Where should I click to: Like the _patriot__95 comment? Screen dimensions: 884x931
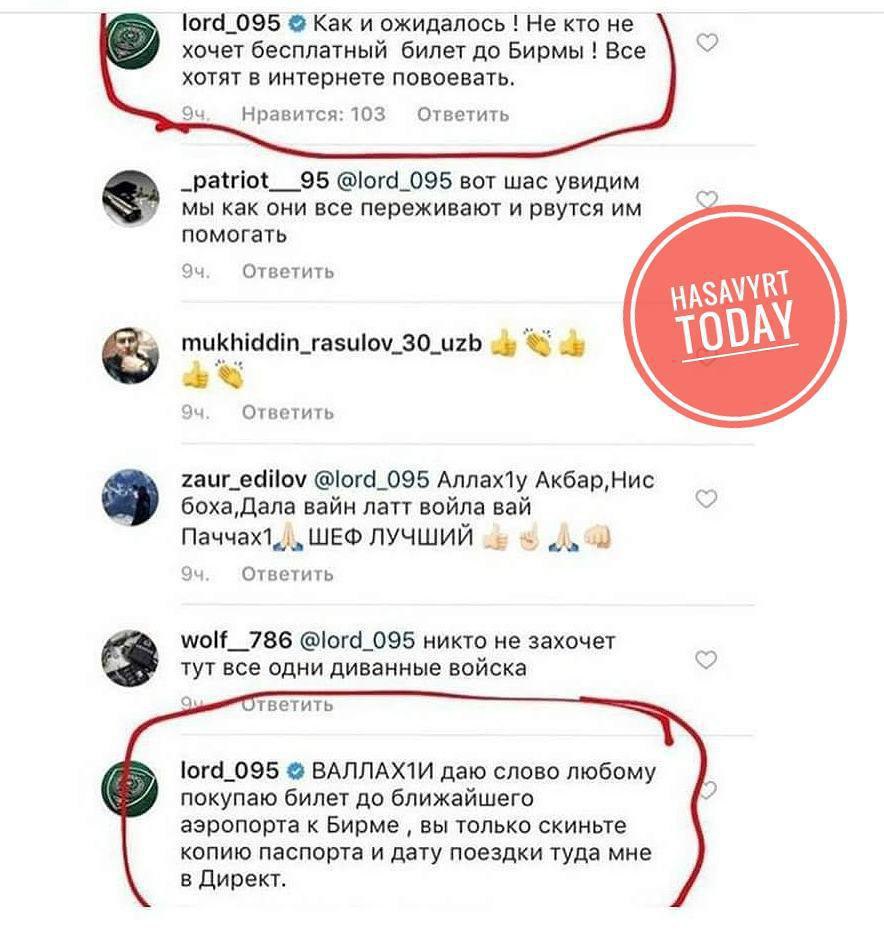coord(706,199)
